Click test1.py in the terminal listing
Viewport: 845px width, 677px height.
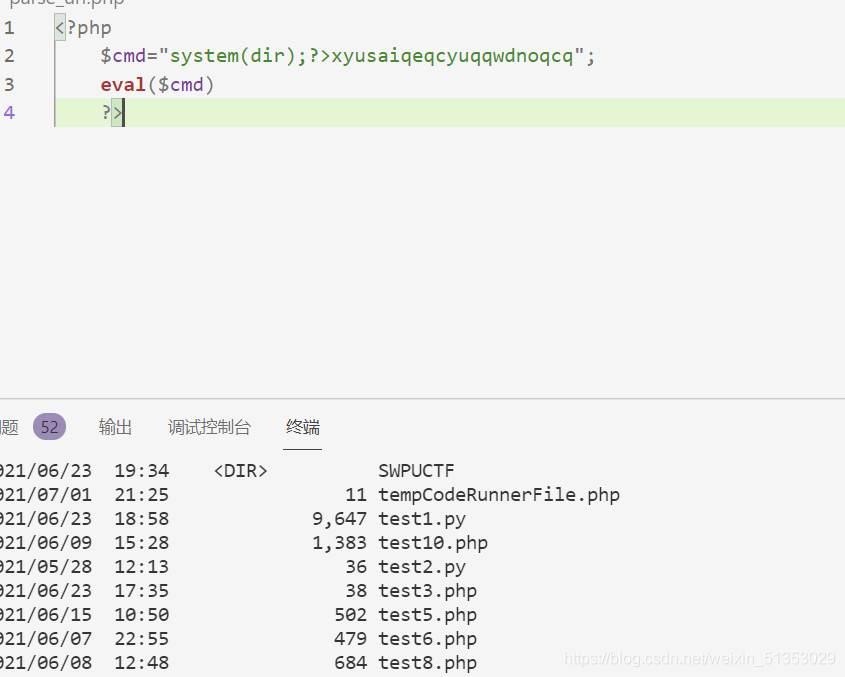tap(421, 519)
